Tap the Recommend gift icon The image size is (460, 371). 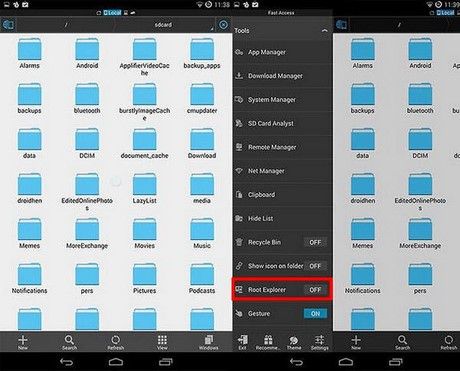[268, 342]
